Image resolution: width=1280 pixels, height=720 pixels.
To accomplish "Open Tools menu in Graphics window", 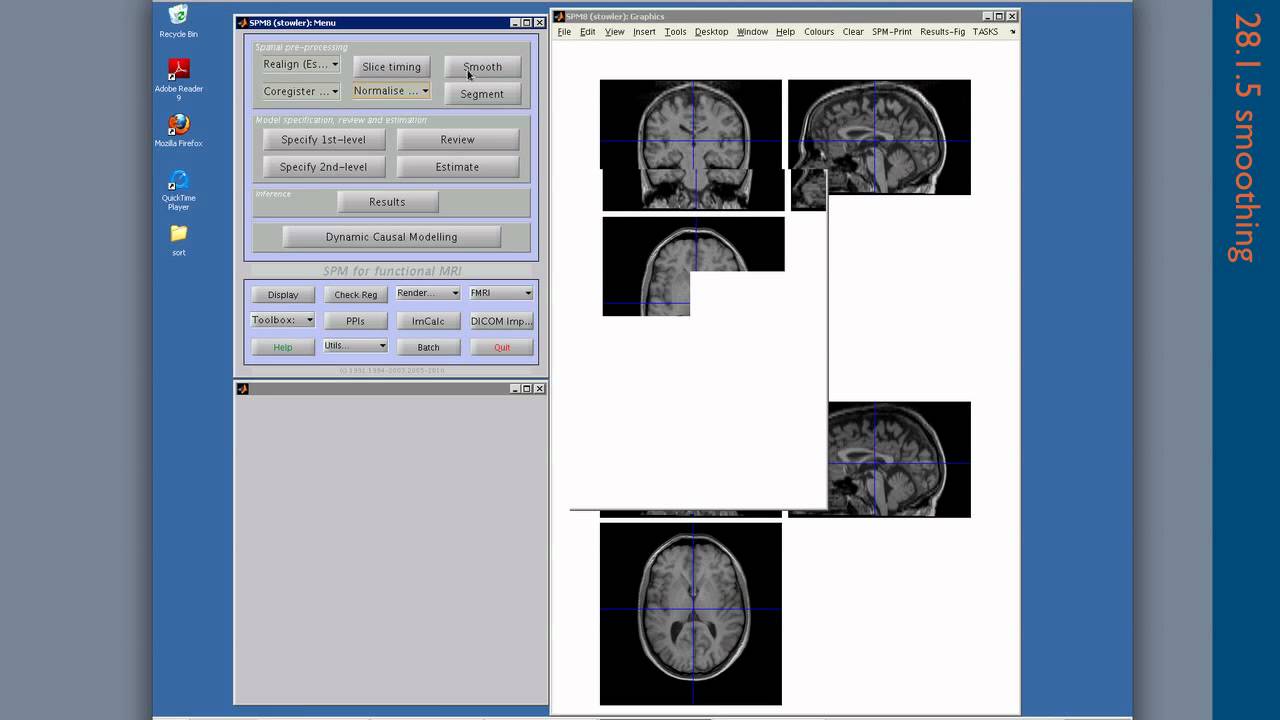I will (675, 32).
